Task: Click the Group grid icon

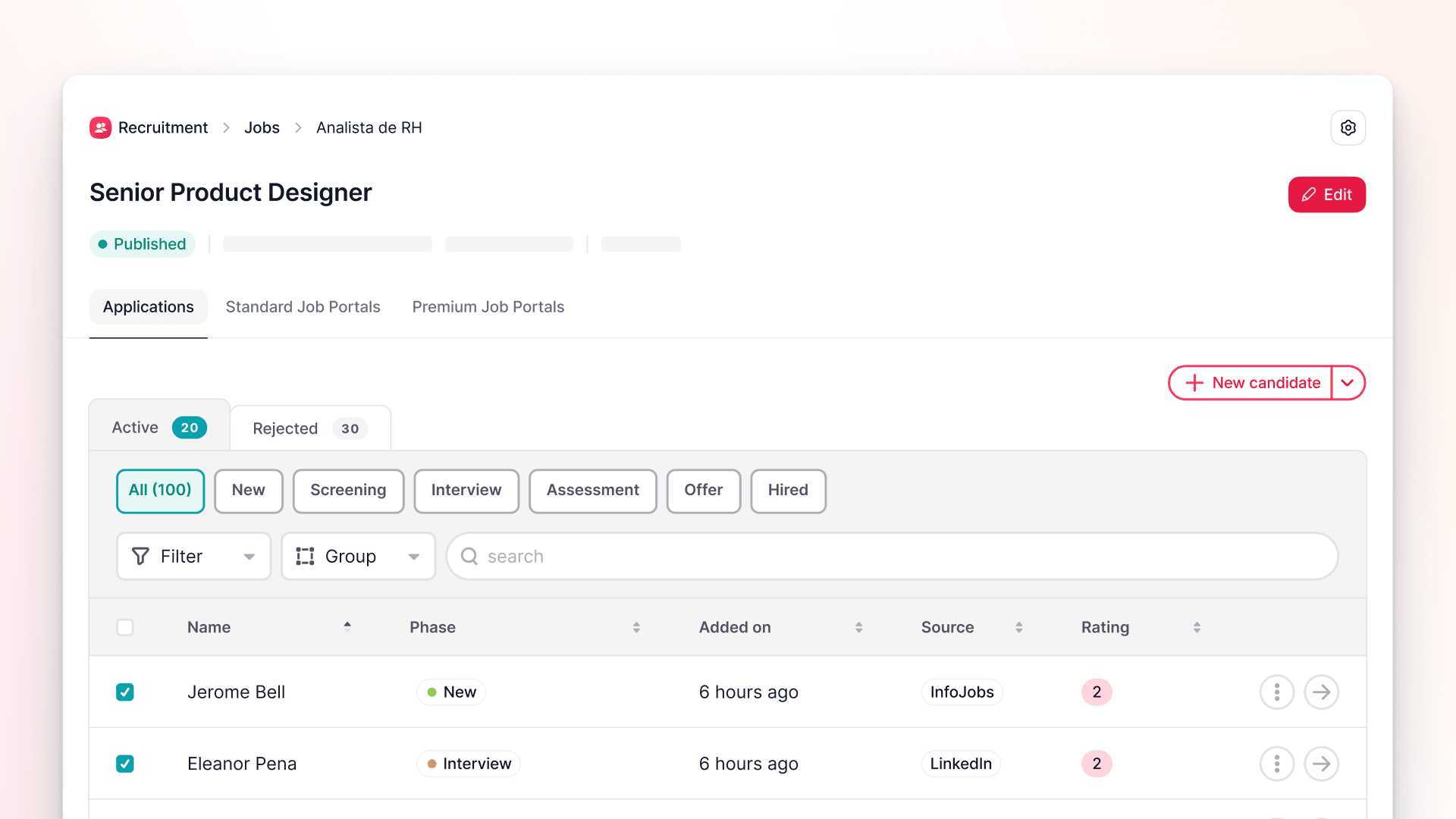Action: point(304,556)
